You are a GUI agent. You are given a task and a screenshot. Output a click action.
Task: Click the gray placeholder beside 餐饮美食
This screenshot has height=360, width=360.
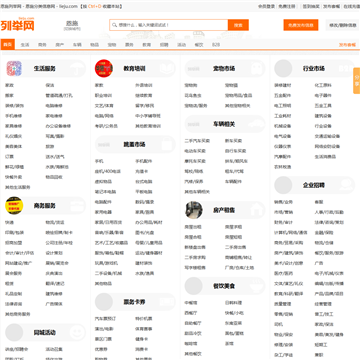coord(194,286)
